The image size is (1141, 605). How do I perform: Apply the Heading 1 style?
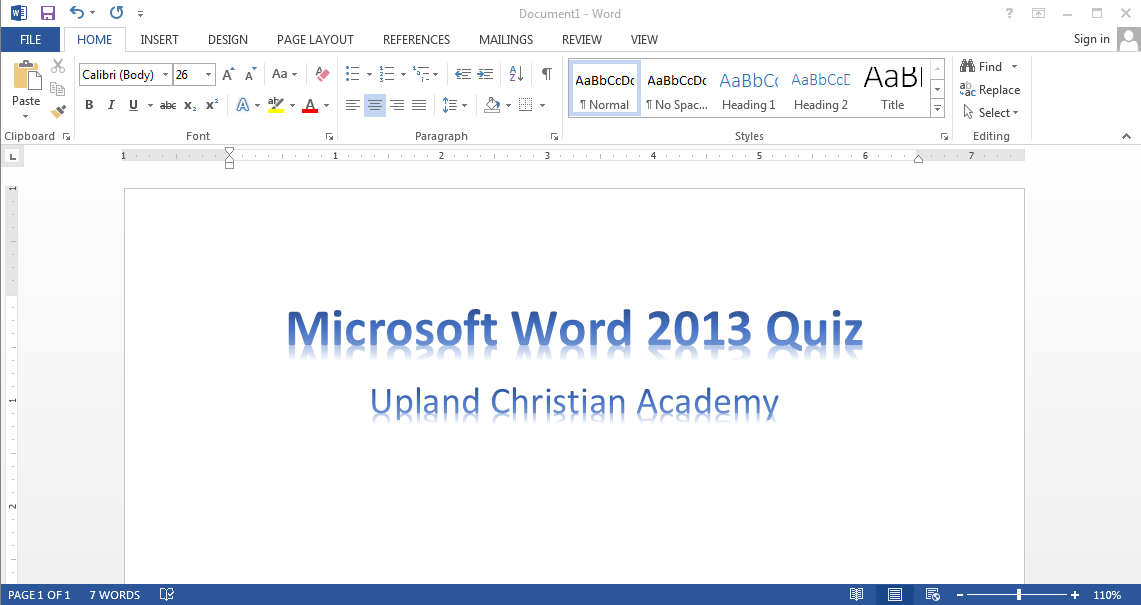(x=749, y=87)
